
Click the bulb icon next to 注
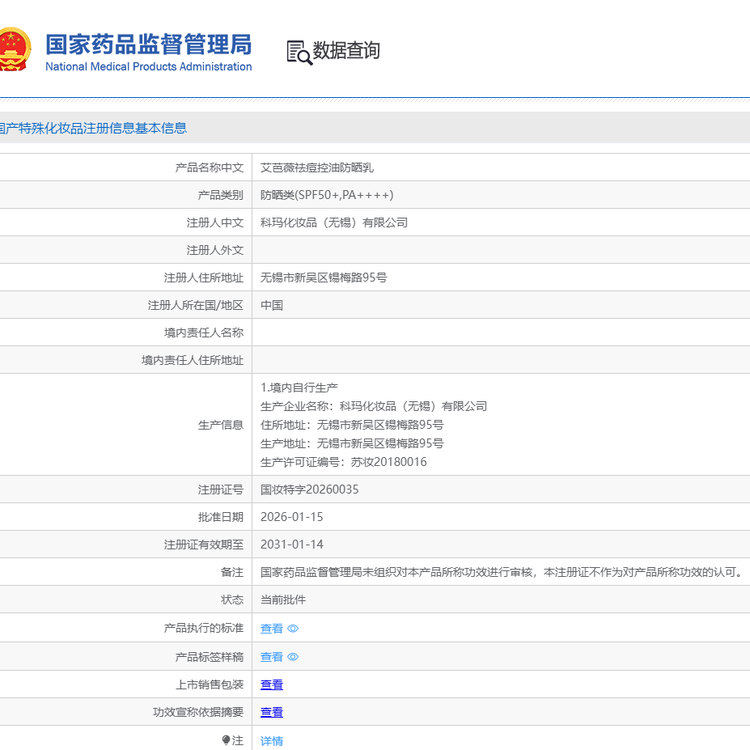point(226,740)
